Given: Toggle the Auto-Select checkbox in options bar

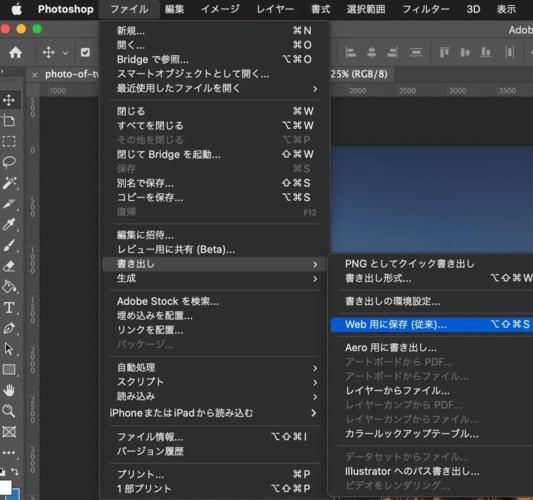Looking at the screenshot, I should pos(85,52).
